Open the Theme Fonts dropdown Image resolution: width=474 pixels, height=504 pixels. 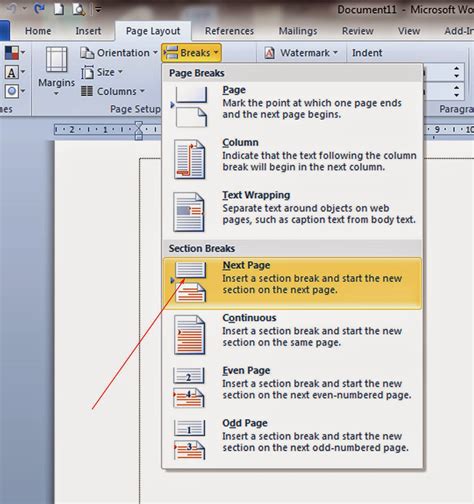click(x=15, y=72)
